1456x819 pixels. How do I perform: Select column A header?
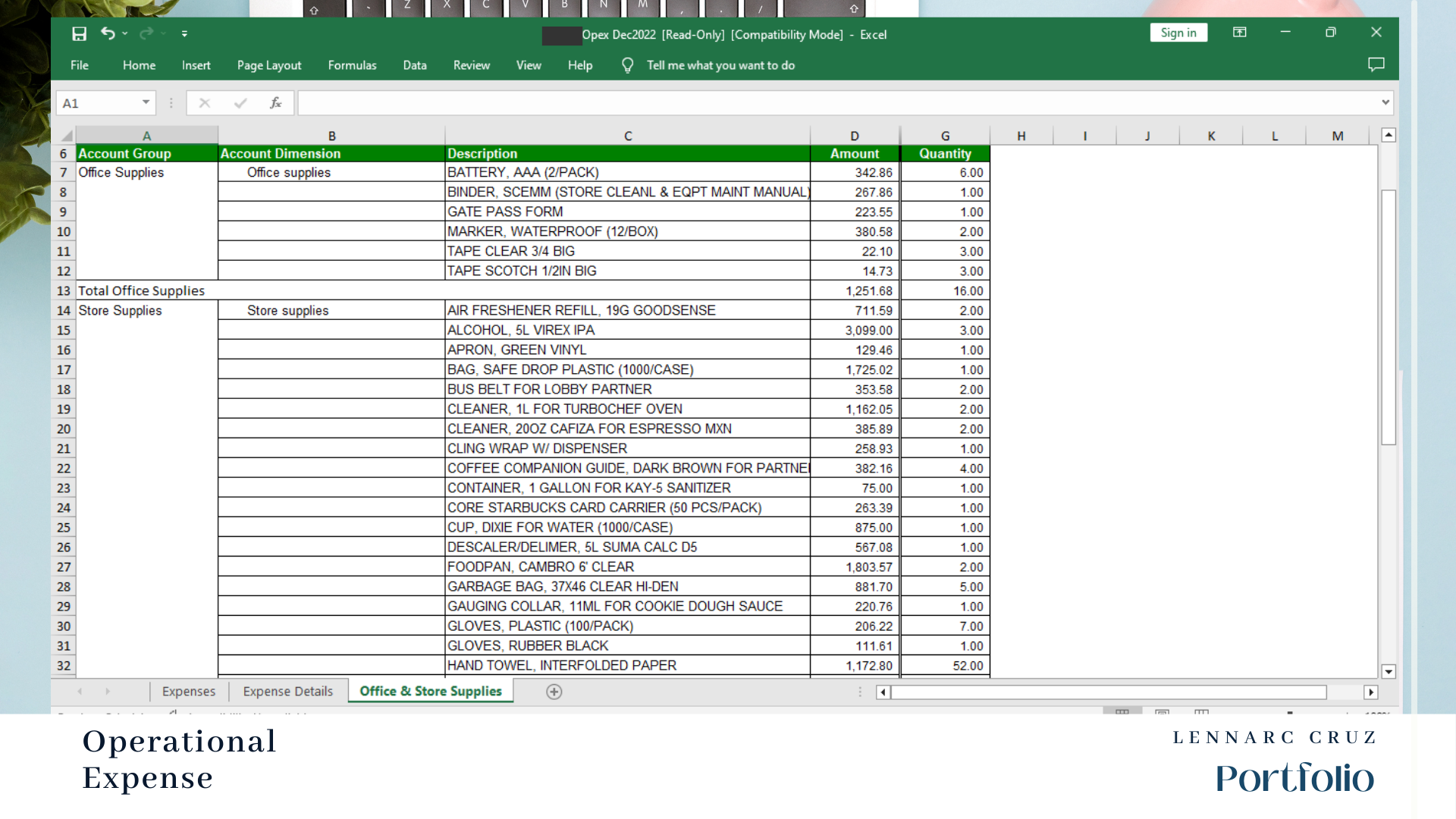(x=147, y=136)
